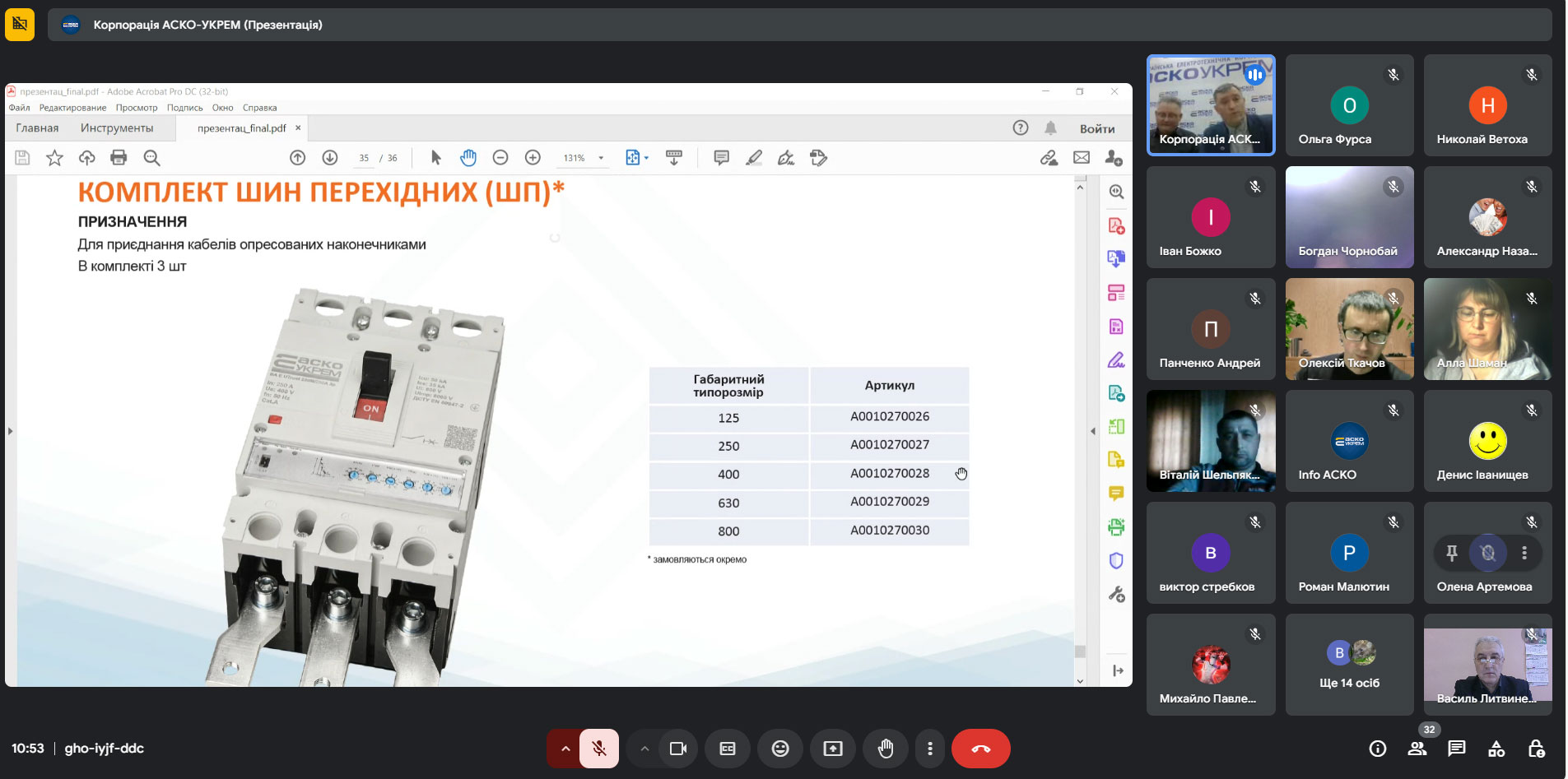The height and width of the screenshot is (779, 1568).
Task: Expand the left navigation pane arrow
Action: coord(10,430)
